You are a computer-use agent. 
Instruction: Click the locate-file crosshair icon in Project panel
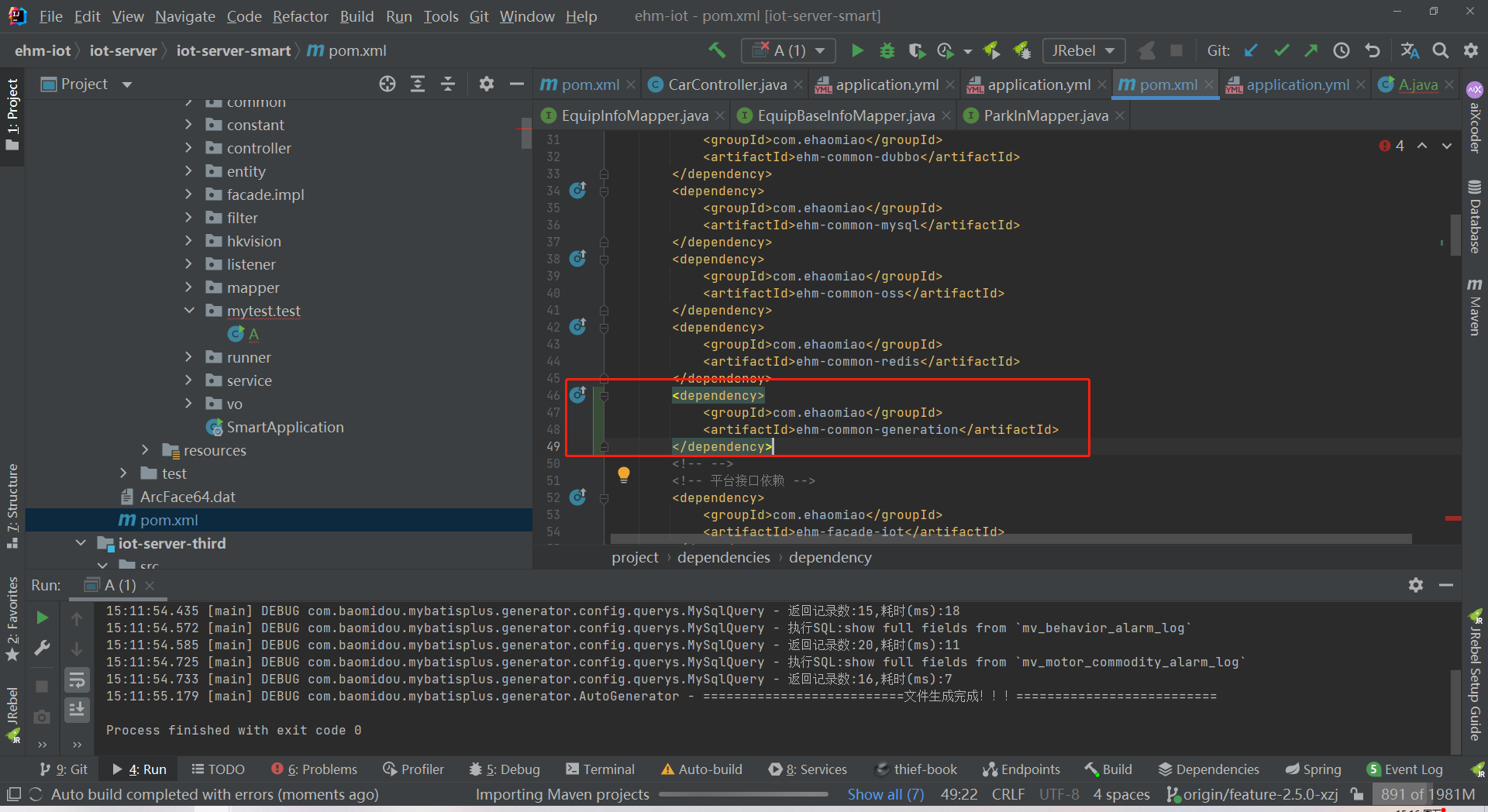click(387, 84)
